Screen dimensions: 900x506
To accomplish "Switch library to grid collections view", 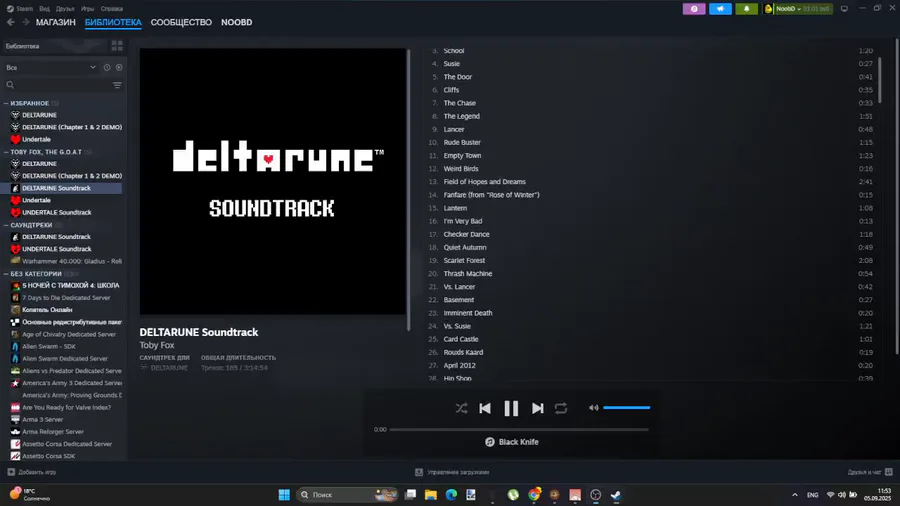I will pos(117,46).
